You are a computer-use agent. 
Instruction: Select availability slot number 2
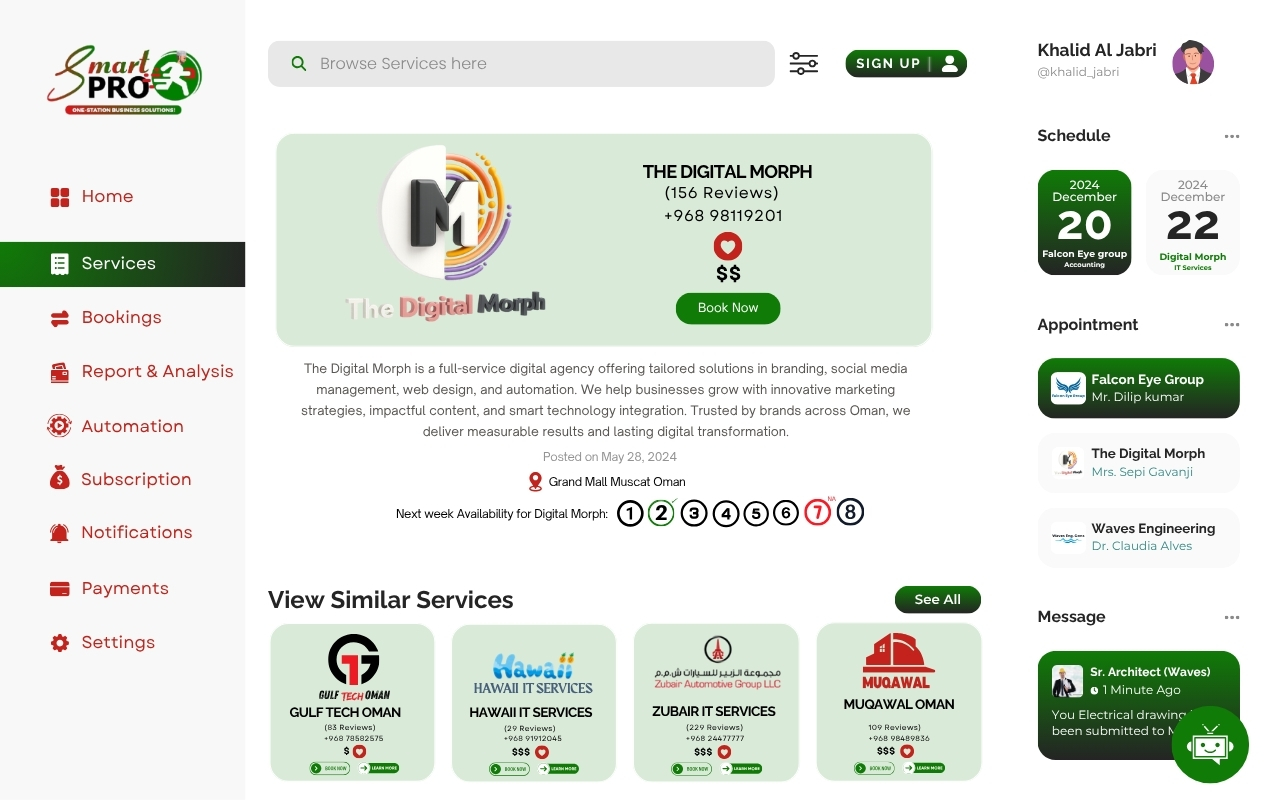coord(661,513)
